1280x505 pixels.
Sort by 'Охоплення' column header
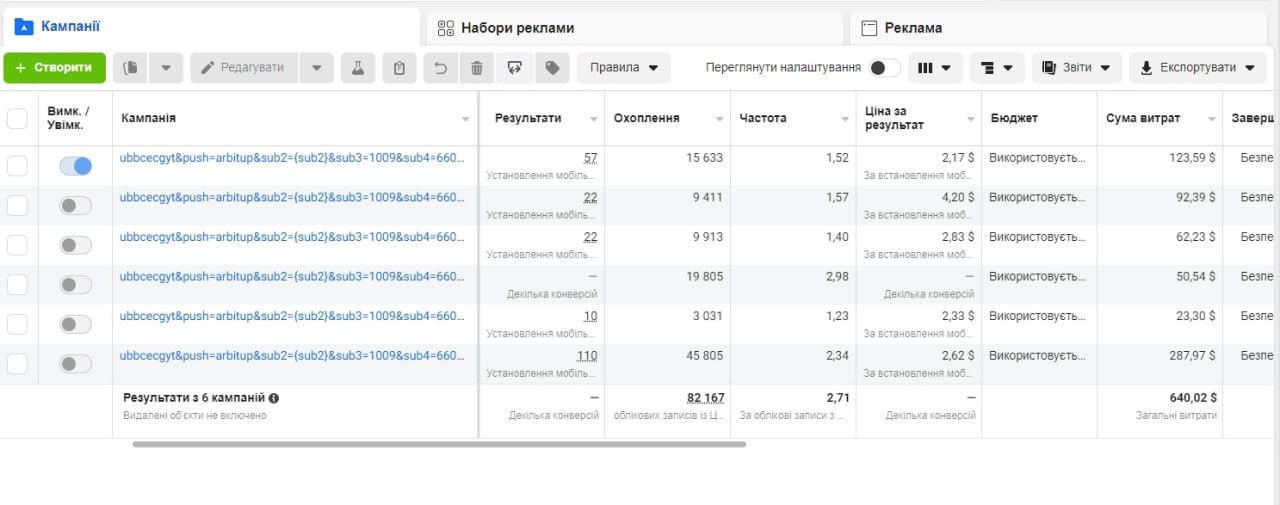pos(646,118)
